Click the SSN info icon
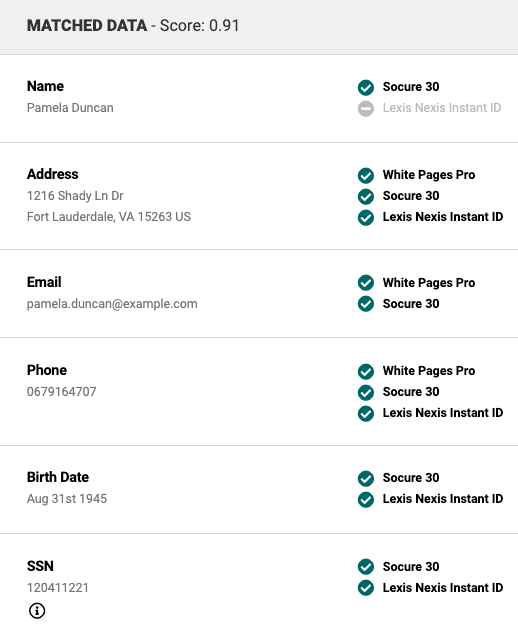The width and height of the screenshot is (518, 640). pos(37,611)
